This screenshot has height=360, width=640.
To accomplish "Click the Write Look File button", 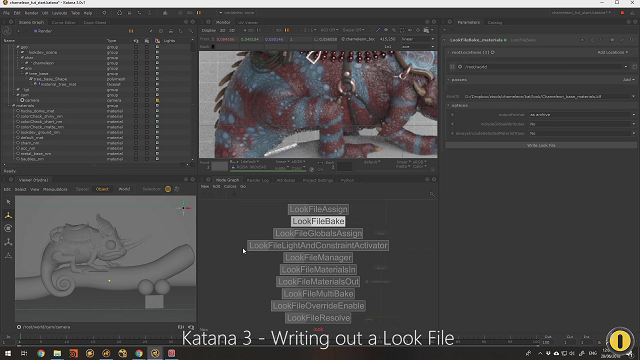I will [541, 145].
